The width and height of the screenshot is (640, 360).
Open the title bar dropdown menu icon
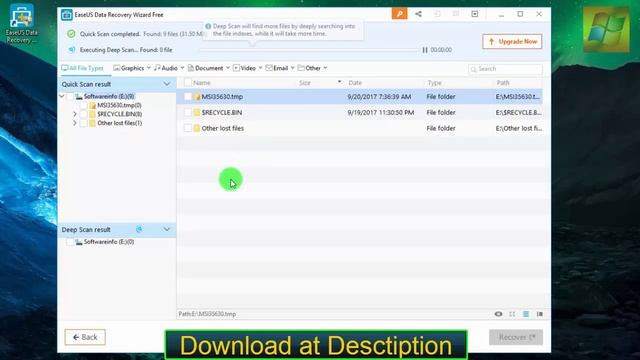pos(475,14)
